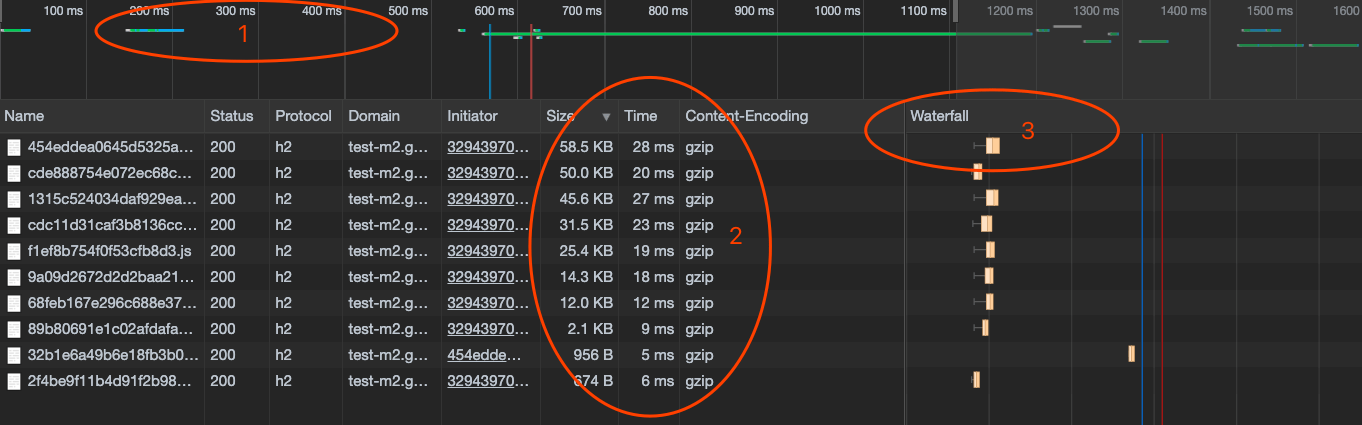Click file icon of 2f4be9f11b4d91f2b98 request
This screenshot has height=425, width=1362.
(14, 381)
